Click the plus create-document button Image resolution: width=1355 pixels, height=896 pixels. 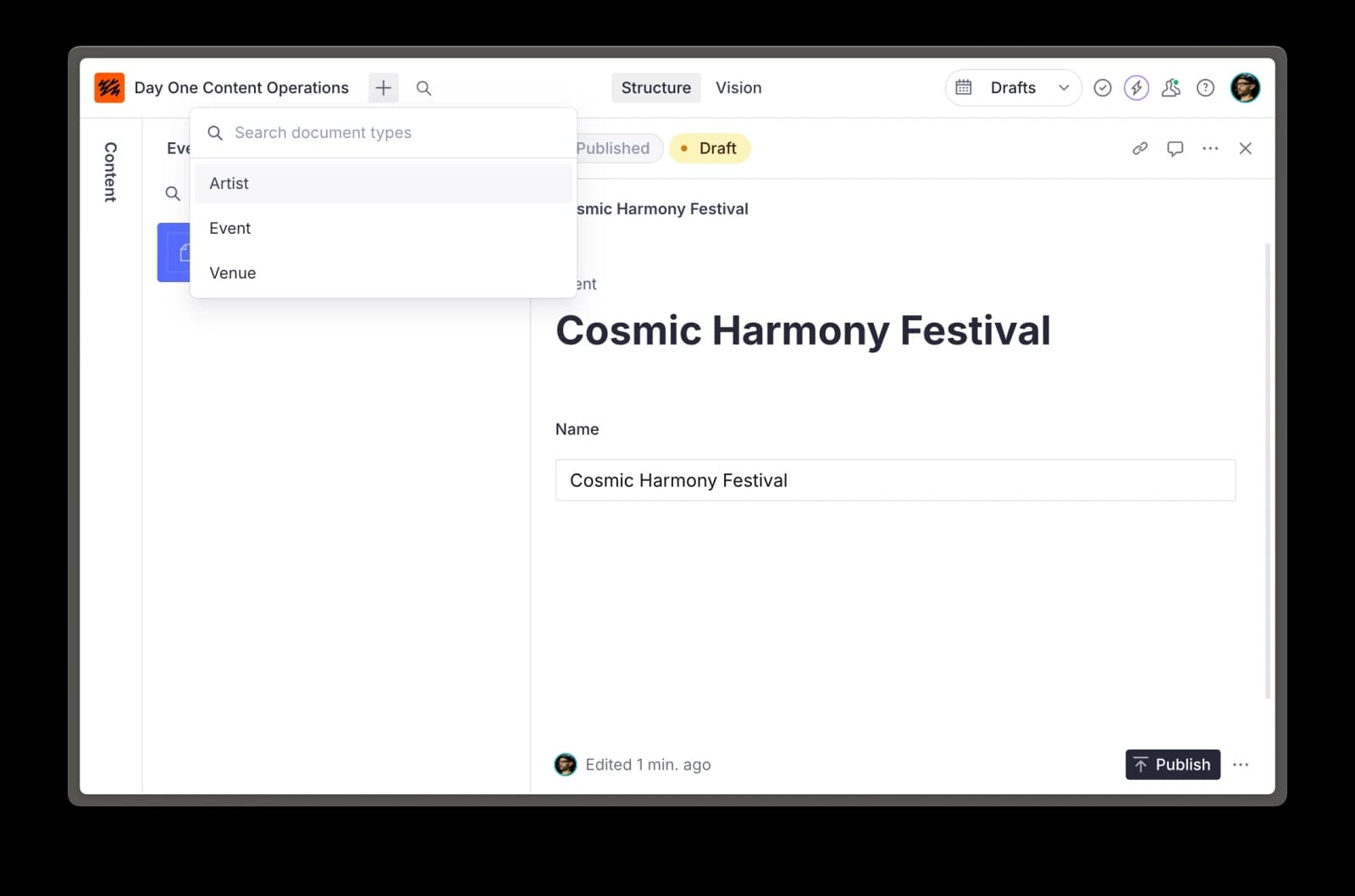click(x=384, y=87)
